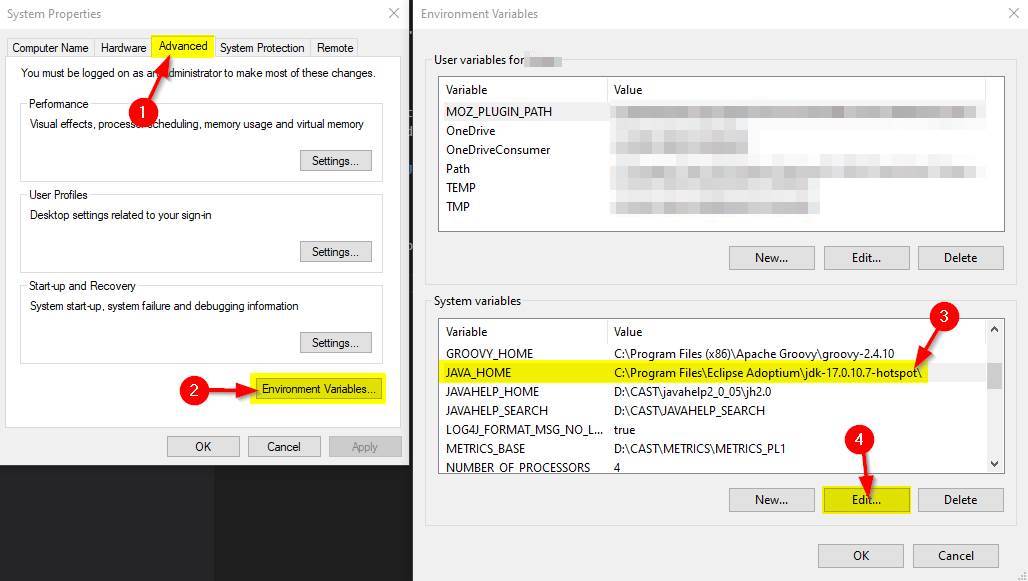Click the Environment Variables button
This screenshot has height=581, width=1028.
tap(319, 389)
